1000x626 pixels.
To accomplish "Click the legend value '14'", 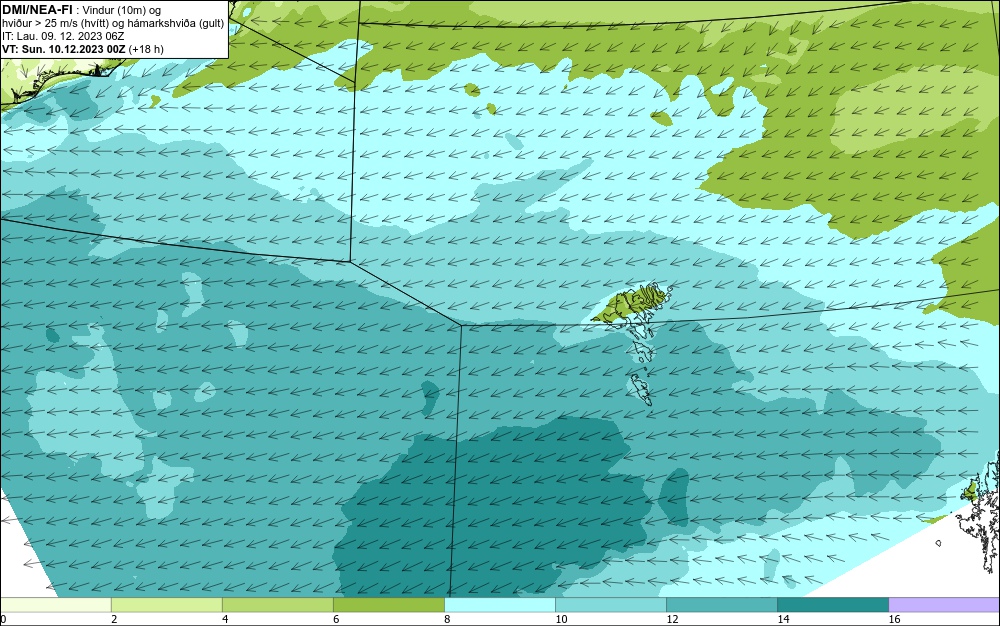I will (783, 619).
